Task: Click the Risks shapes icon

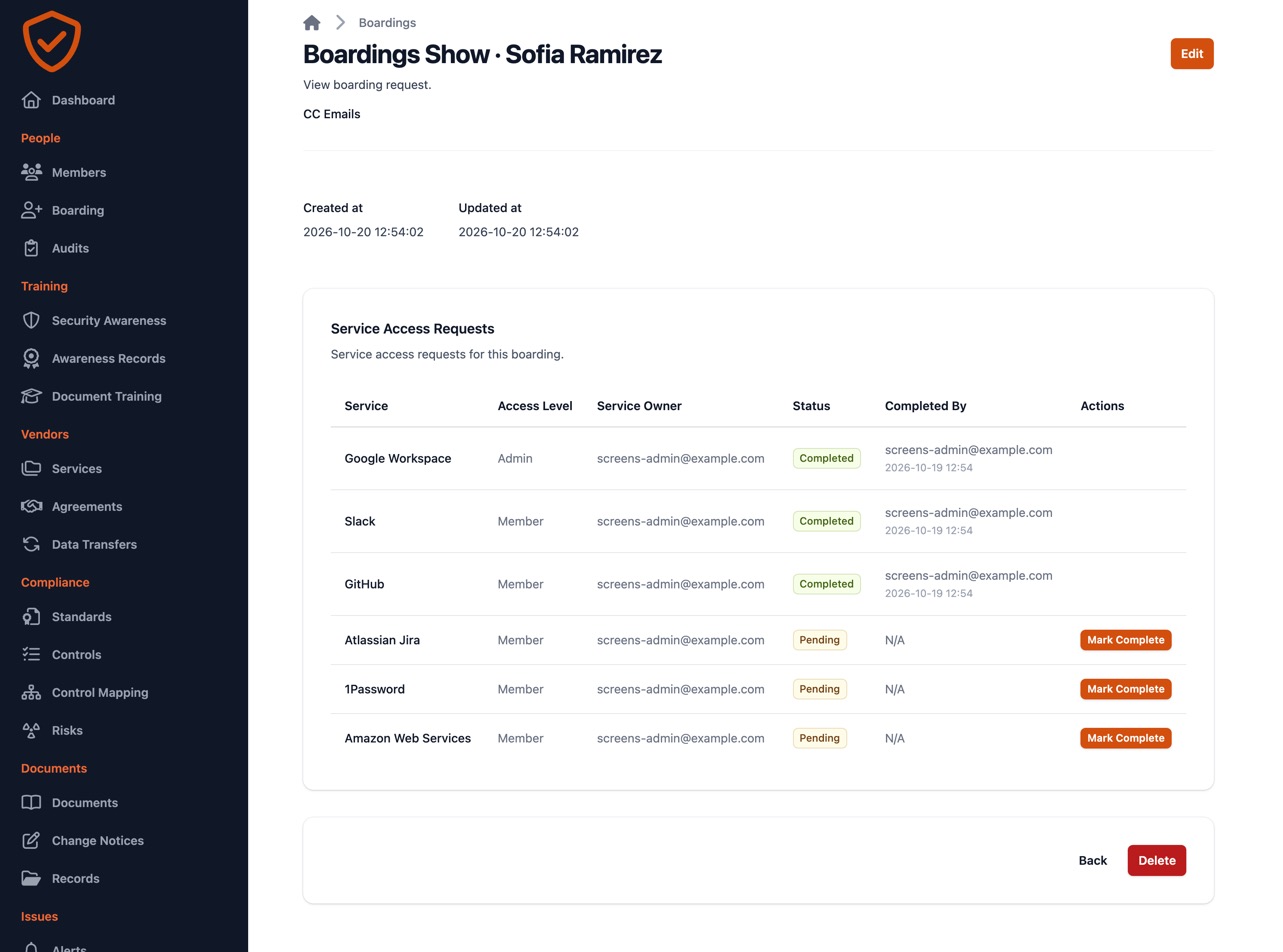Action: (x=31, y=730)
